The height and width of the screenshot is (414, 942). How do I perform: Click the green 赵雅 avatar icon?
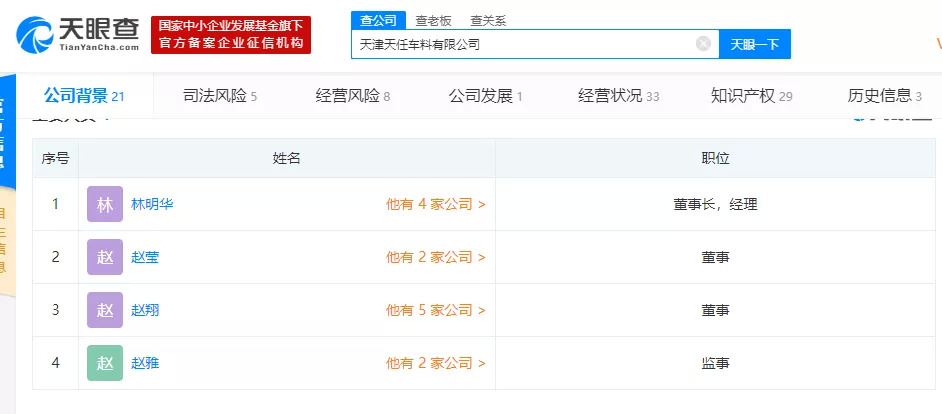[105, 363]
